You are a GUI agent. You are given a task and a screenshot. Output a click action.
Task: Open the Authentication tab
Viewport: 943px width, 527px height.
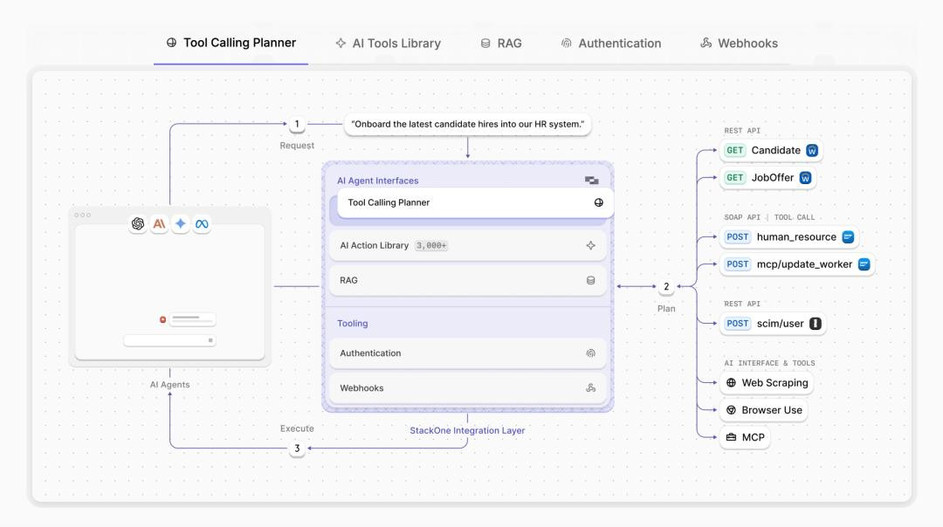tap(611, 43)
